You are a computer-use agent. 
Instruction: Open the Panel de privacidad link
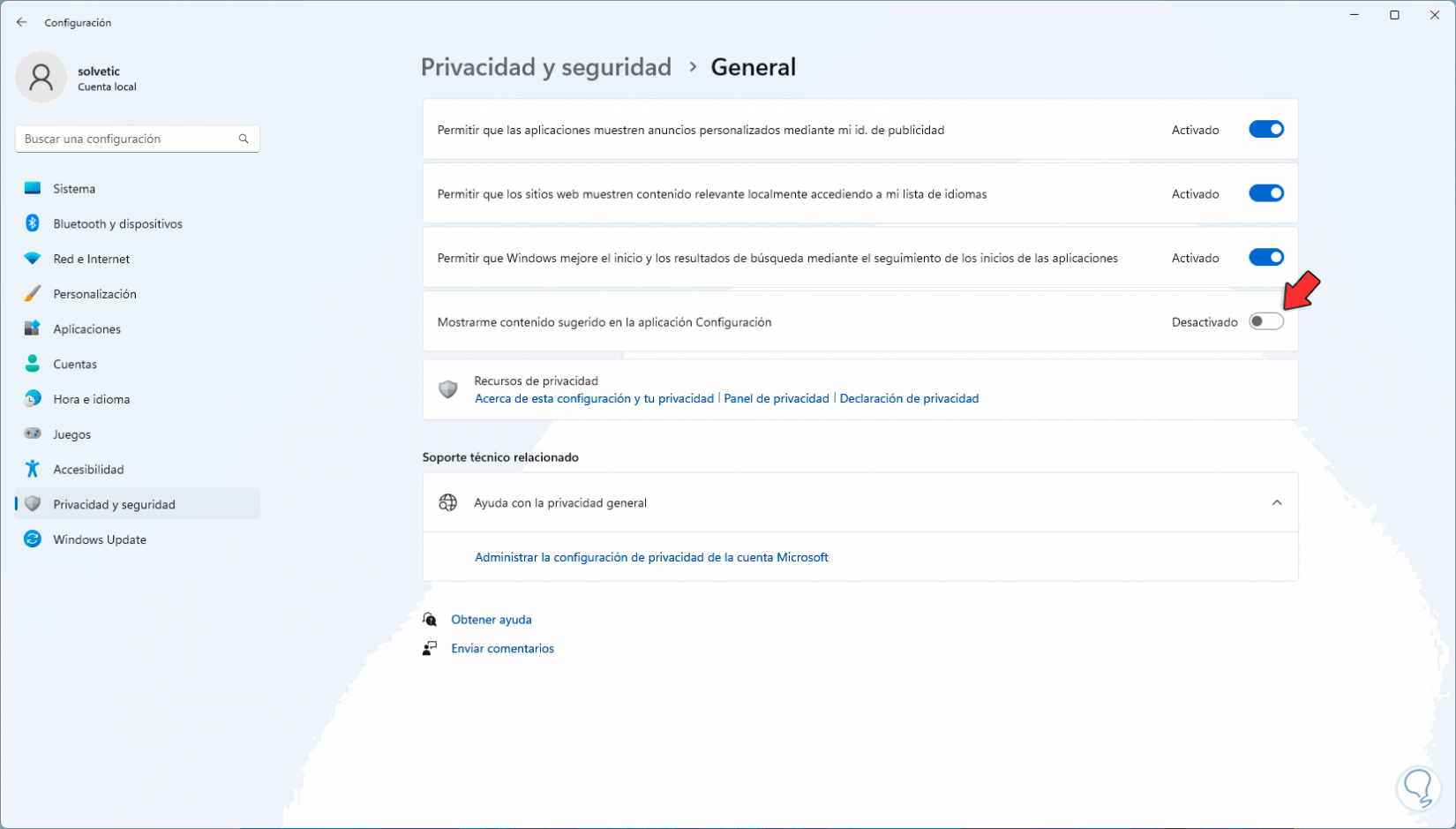point(776,398)
